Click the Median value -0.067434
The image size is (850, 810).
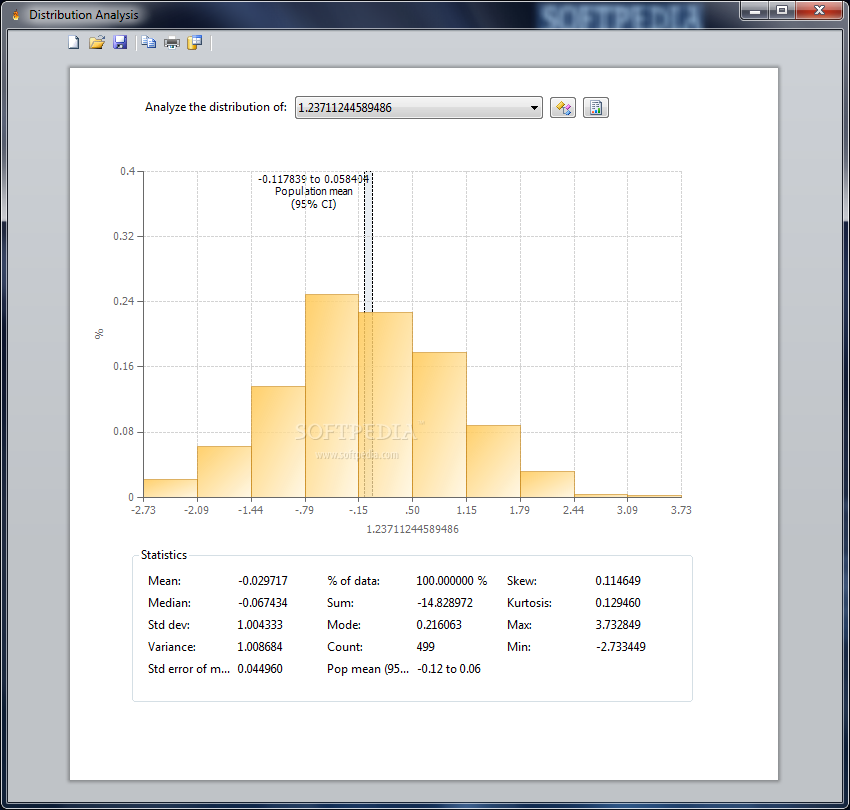tap(263, 603)
